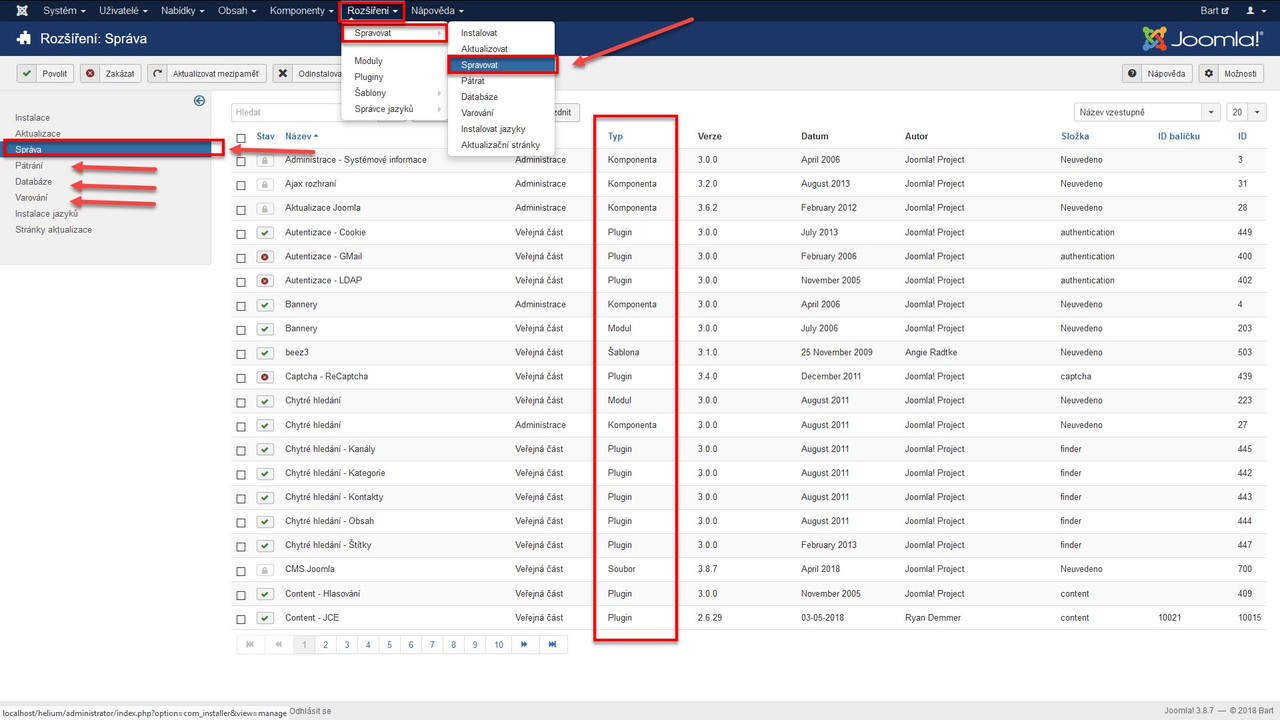This screenshot has width=1280, height=720.
Task: Click the Joomla logo icon in top bar
Action: pyautogui.click(x=23, y=10)
